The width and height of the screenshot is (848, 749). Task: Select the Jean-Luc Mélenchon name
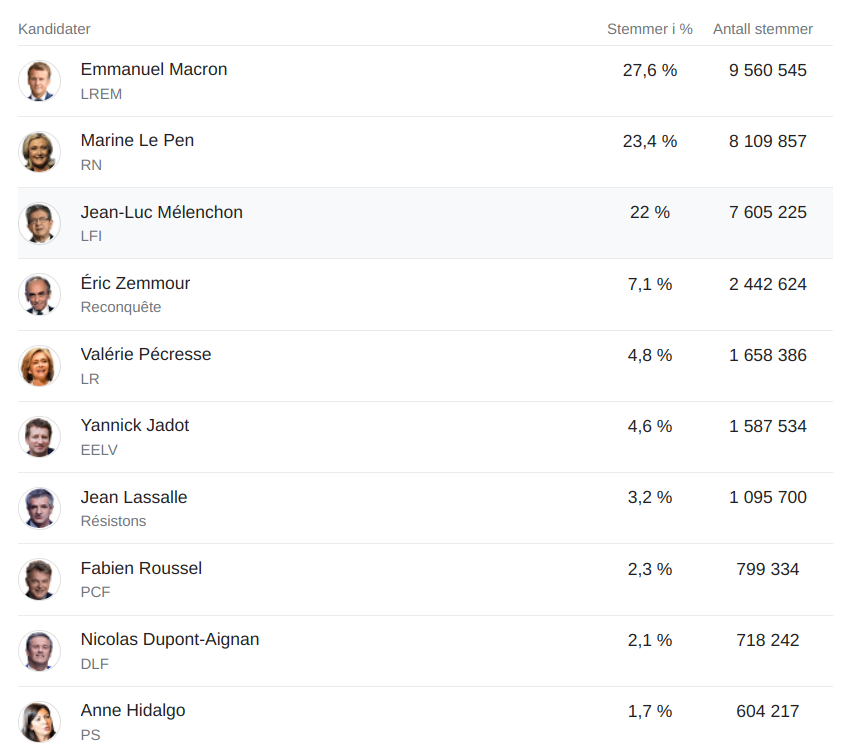162,212
